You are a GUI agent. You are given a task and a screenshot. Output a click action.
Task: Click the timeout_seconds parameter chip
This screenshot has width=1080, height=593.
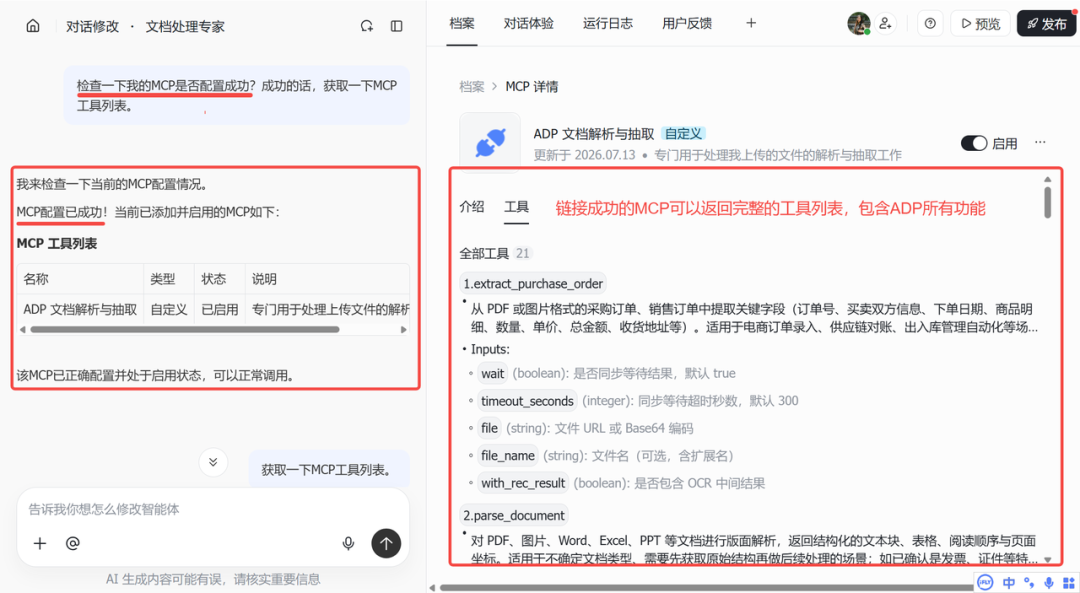coord(527,401)
